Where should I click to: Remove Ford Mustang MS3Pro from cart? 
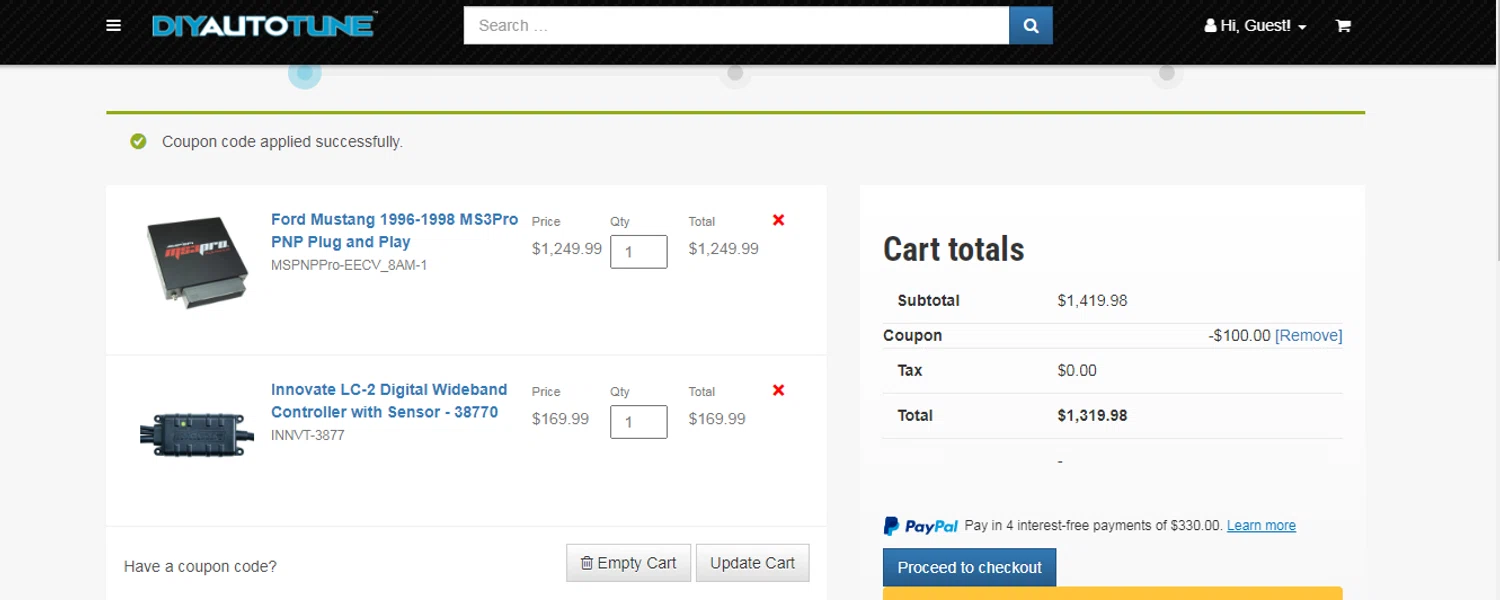click(x=778, y=220)
